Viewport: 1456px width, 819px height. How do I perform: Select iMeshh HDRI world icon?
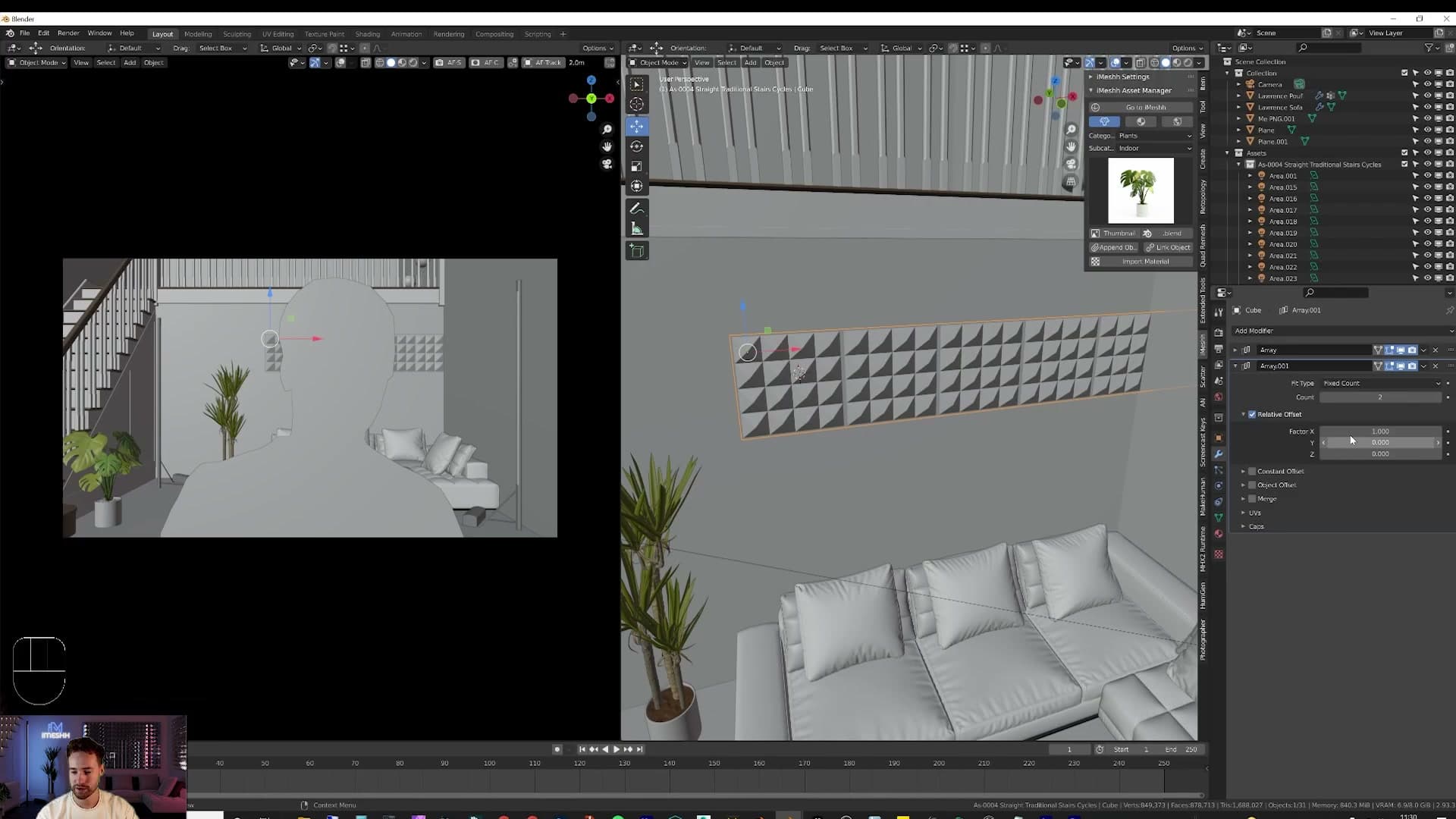(1177, 121)
